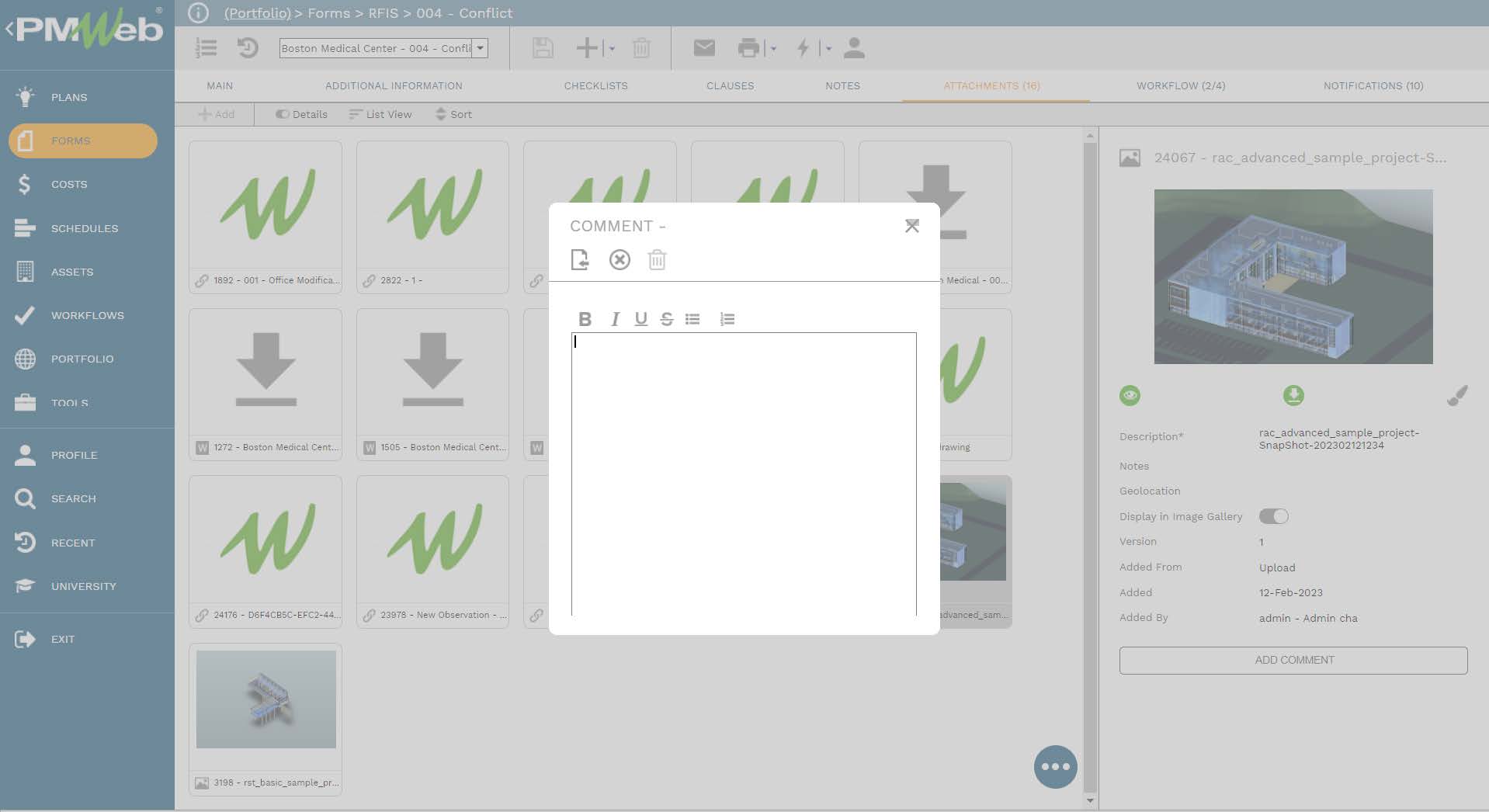Open the Boston Medical Center record dropdown
This screenshot has height=812, width=1489.
481,48
